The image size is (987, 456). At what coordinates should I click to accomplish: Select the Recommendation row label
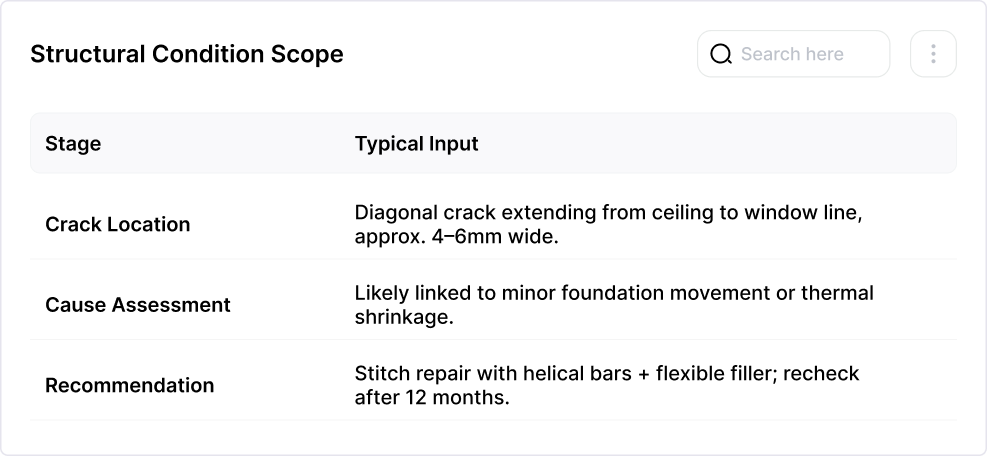129,385
